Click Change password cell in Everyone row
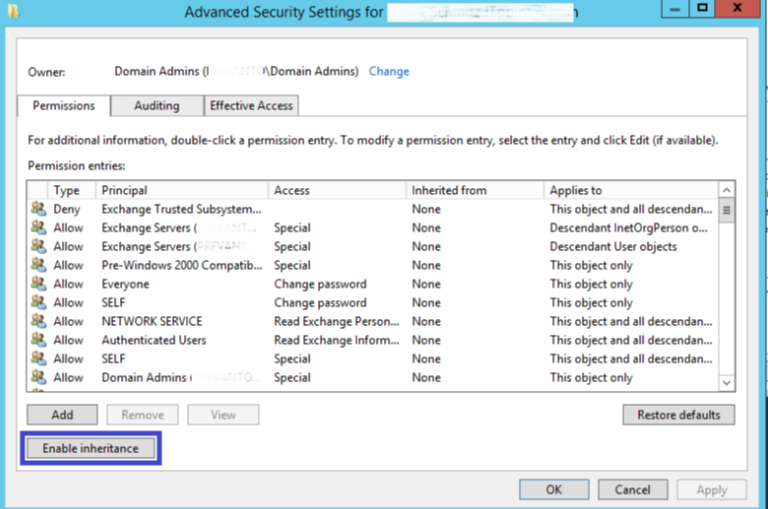 click(320, 284)
